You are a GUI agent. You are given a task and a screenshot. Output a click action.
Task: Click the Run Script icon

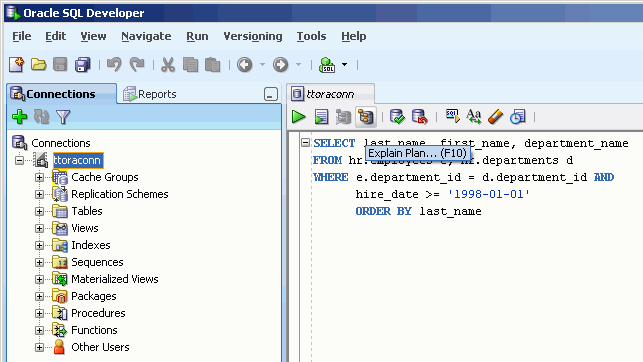[x=322, y=117]
